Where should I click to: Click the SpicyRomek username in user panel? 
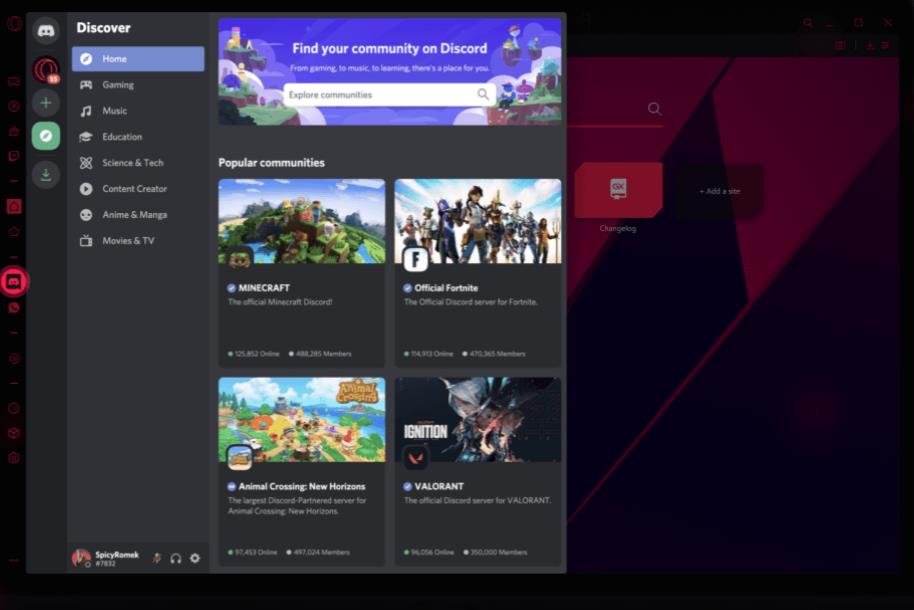(x=117, y=555)
